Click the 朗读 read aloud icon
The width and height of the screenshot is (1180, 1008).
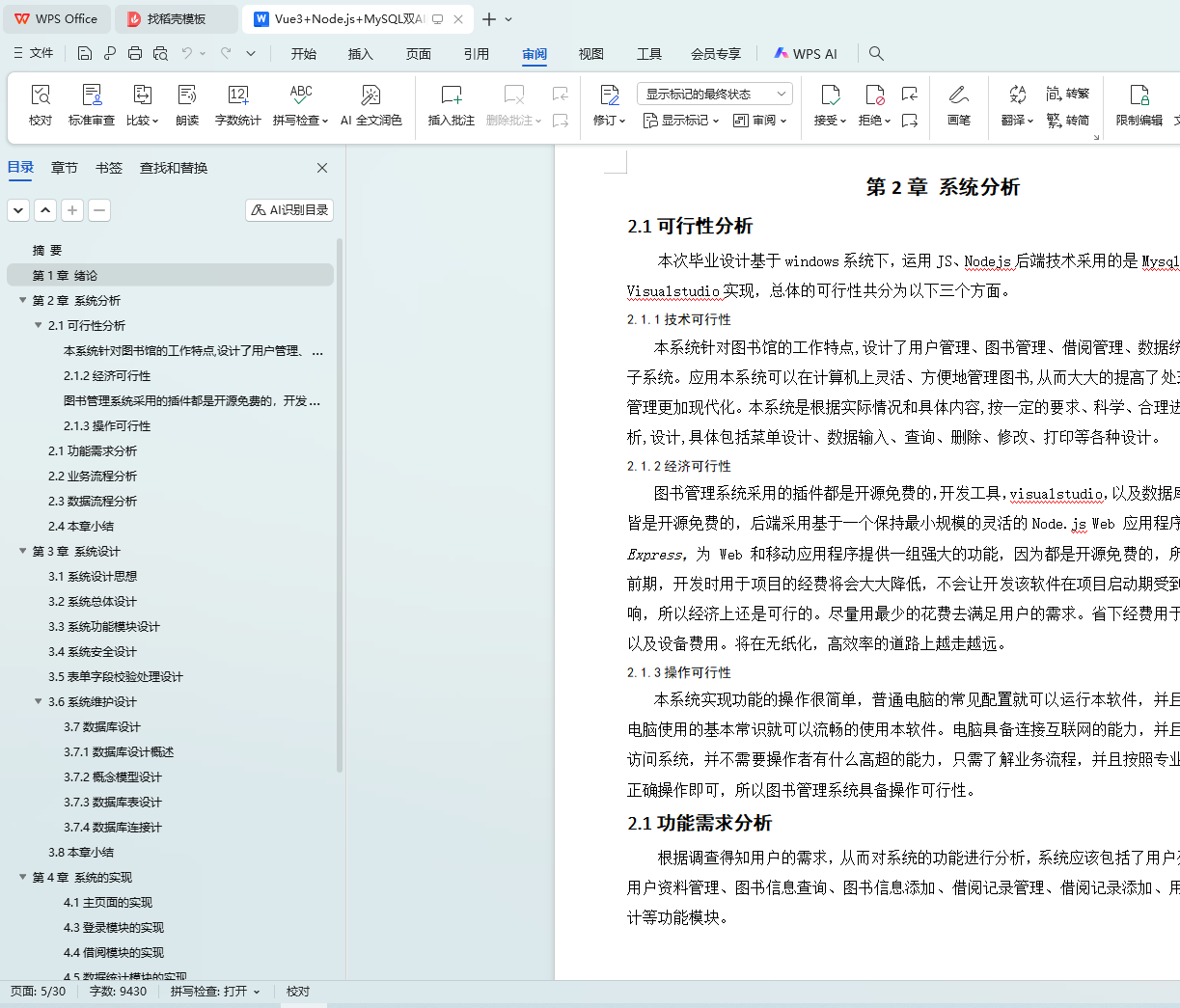187,104
